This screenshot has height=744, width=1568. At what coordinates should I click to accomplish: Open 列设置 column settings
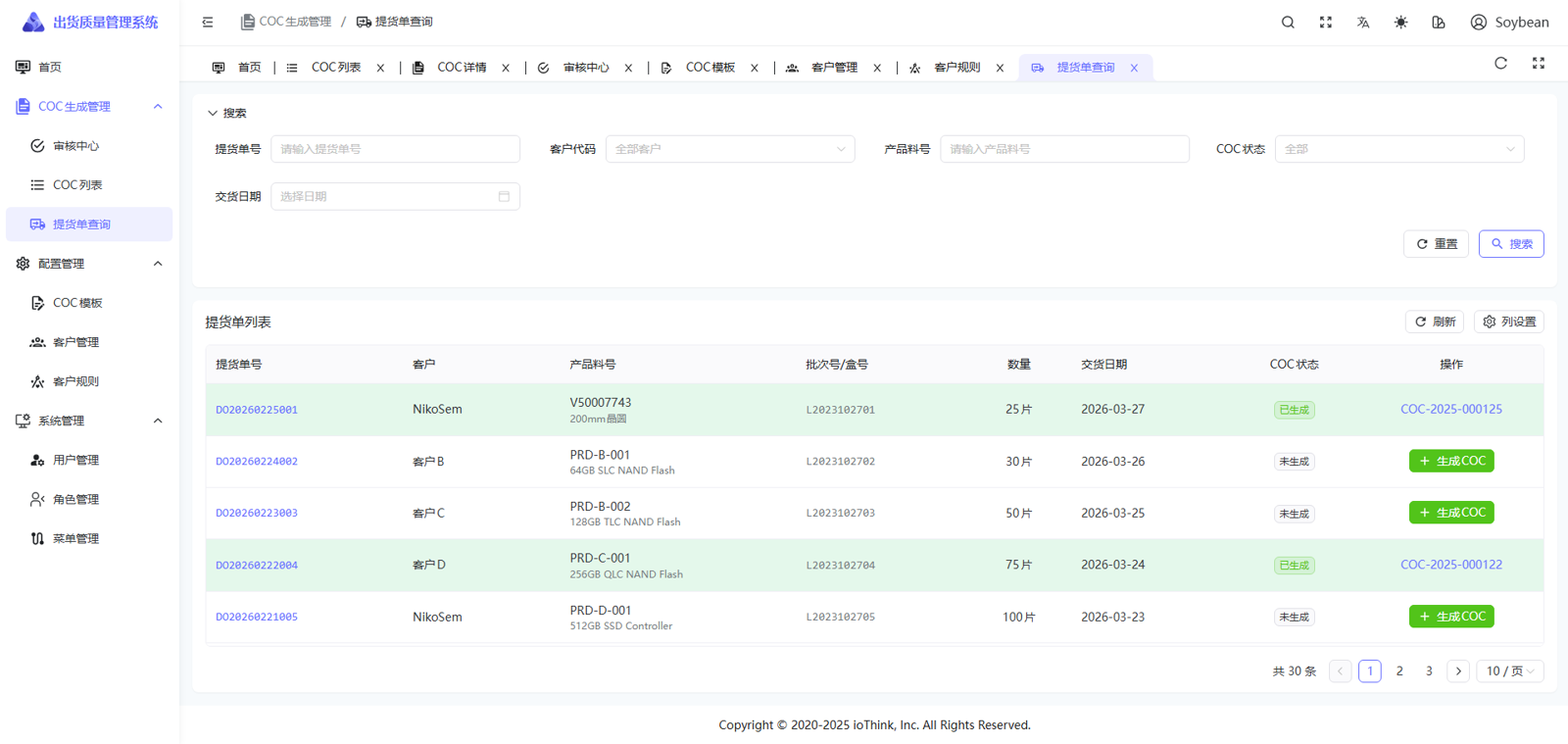[1509, 322]
